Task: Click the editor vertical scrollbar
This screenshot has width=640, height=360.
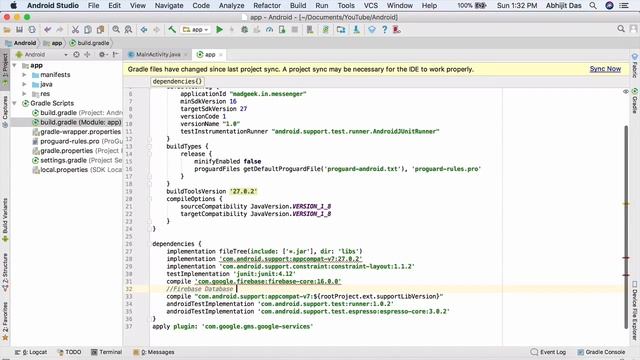Action: tap(626, 227)
